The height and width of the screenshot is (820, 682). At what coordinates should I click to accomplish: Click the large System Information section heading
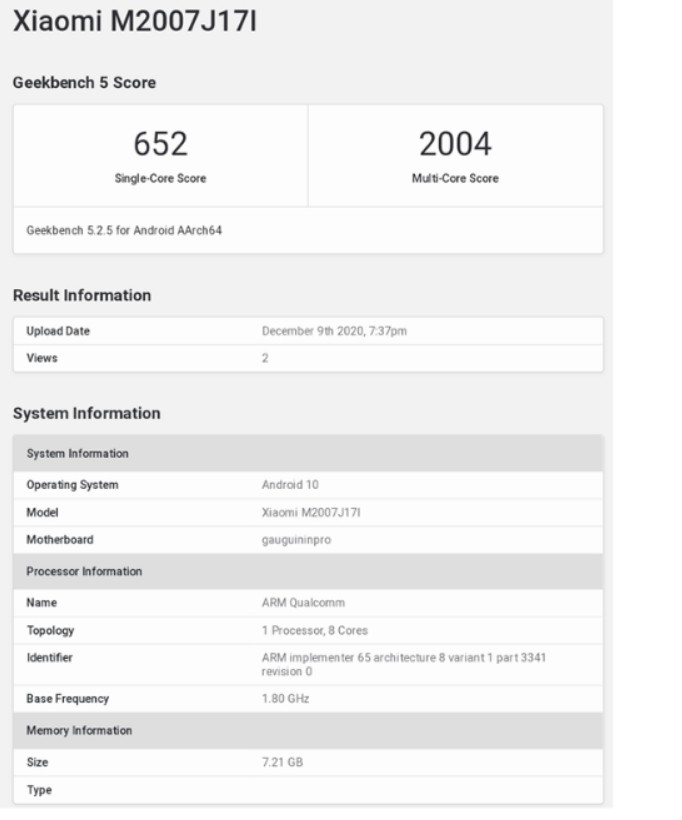(87, 414)
